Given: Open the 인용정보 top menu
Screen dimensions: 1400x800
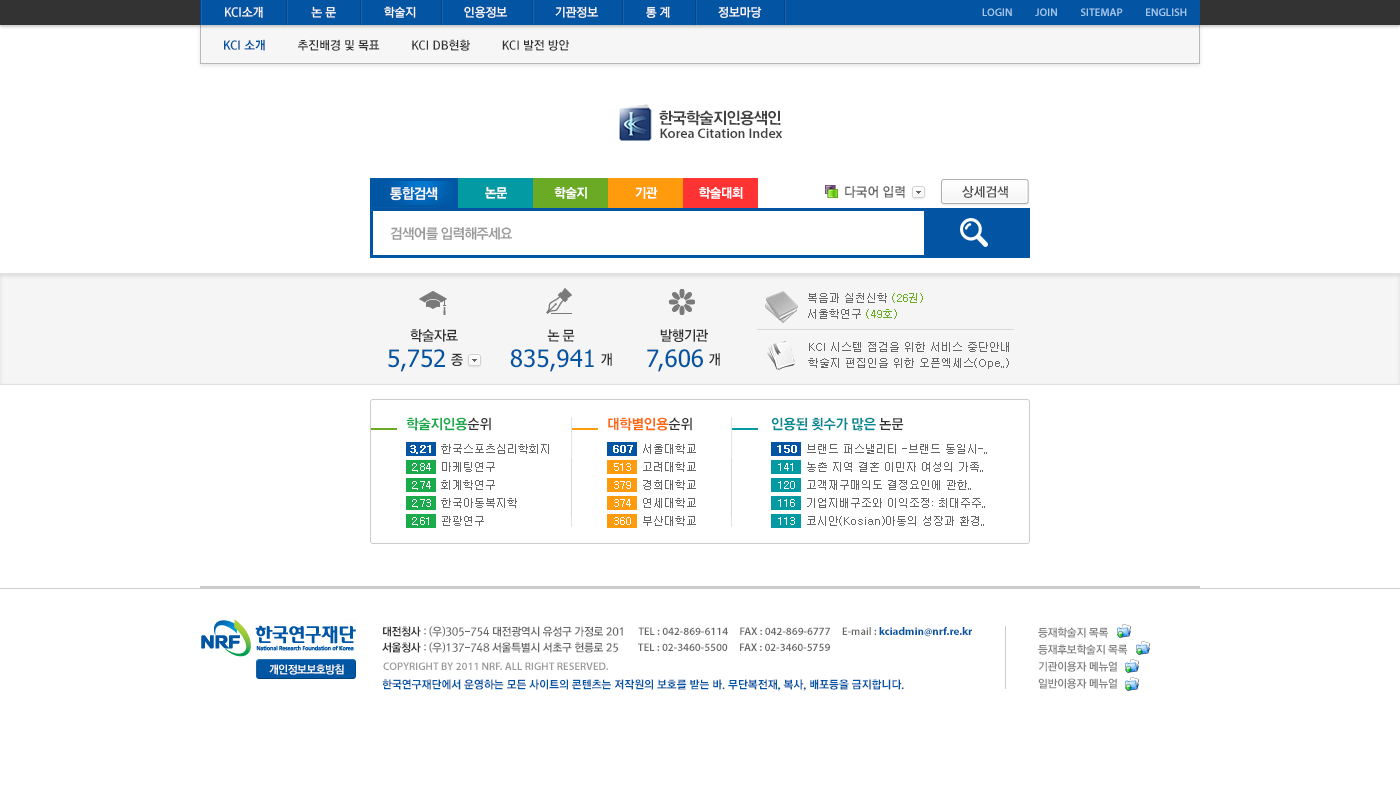Looking at the screenshot, I should tap(485, 12).
